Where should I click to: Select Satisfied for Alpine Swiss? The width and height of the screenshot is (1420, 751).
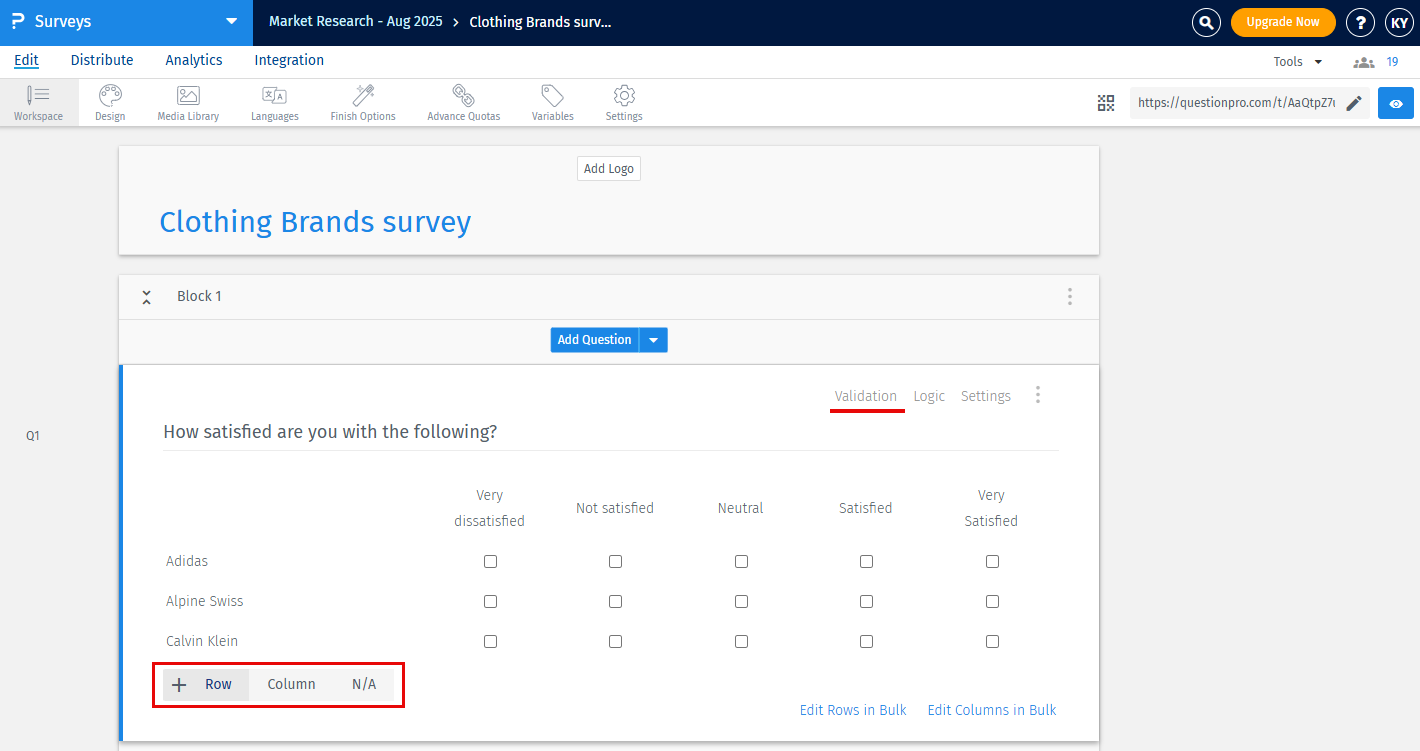[x=866, y=601]
